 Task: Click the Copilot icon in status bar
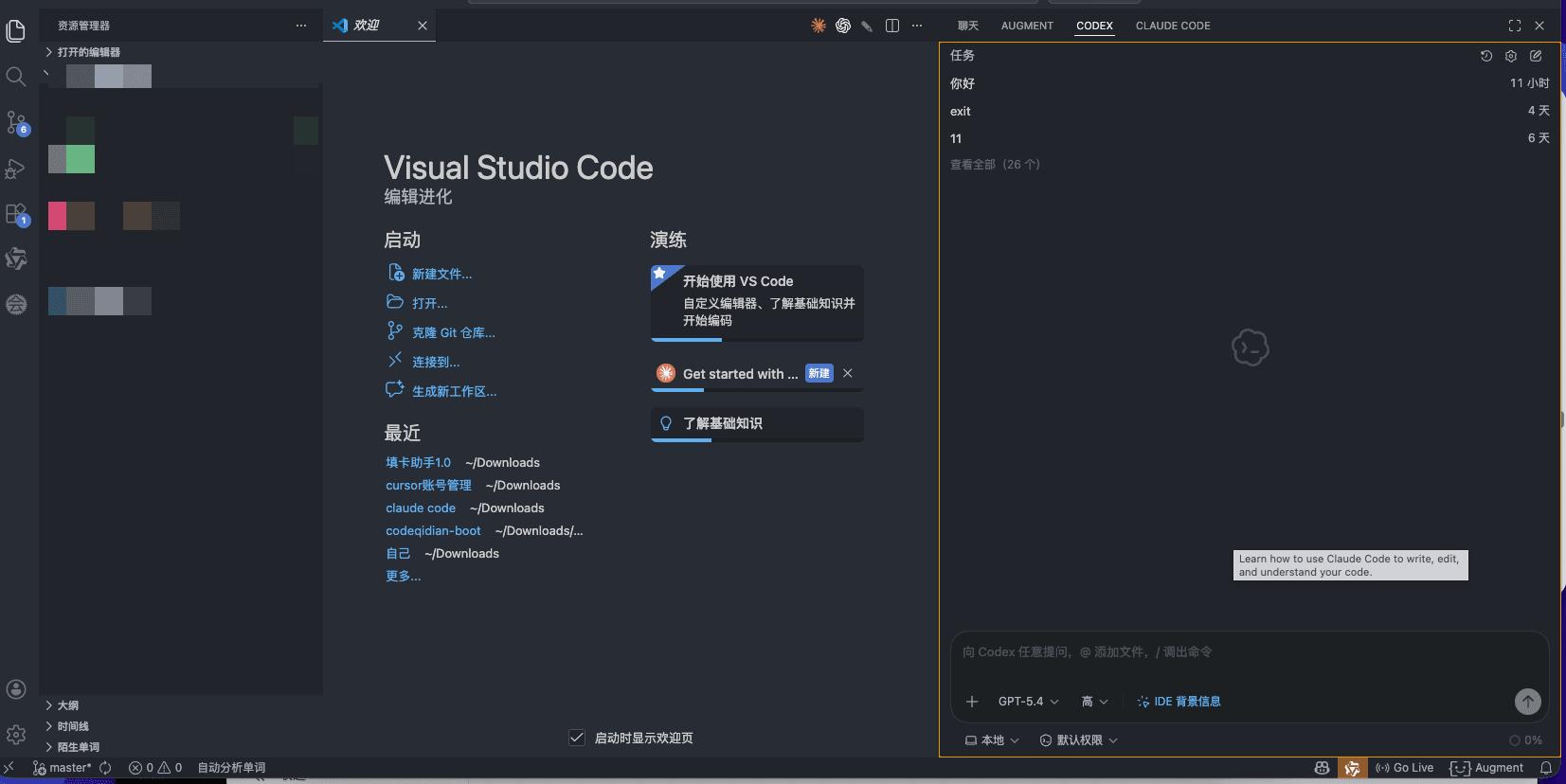pyautogui.click(x=1322, y=768)
